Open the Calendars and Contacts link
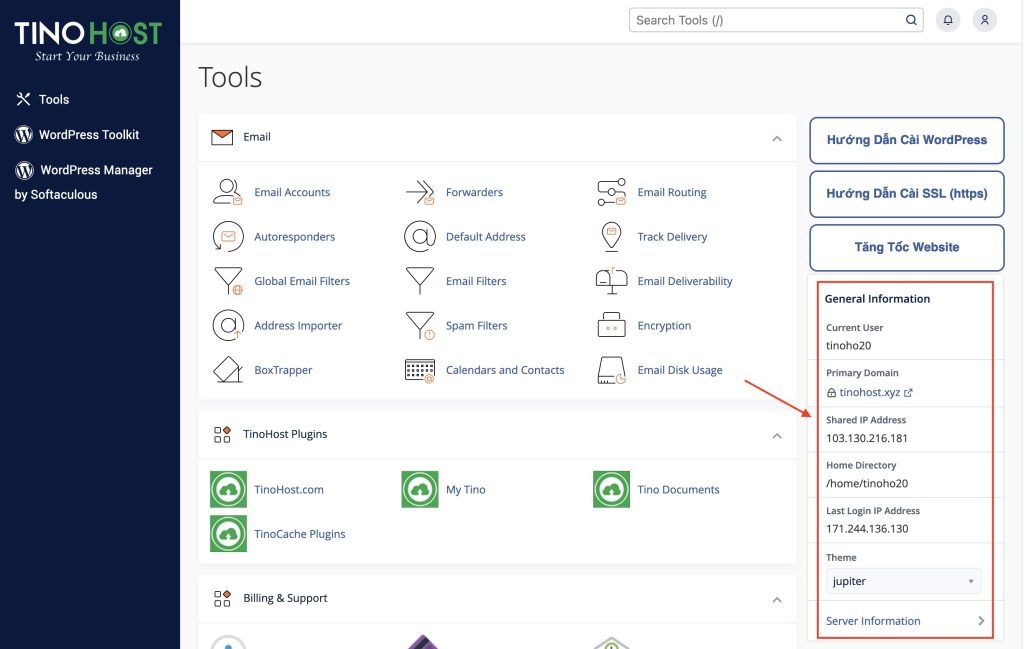 tap(505, 370)
